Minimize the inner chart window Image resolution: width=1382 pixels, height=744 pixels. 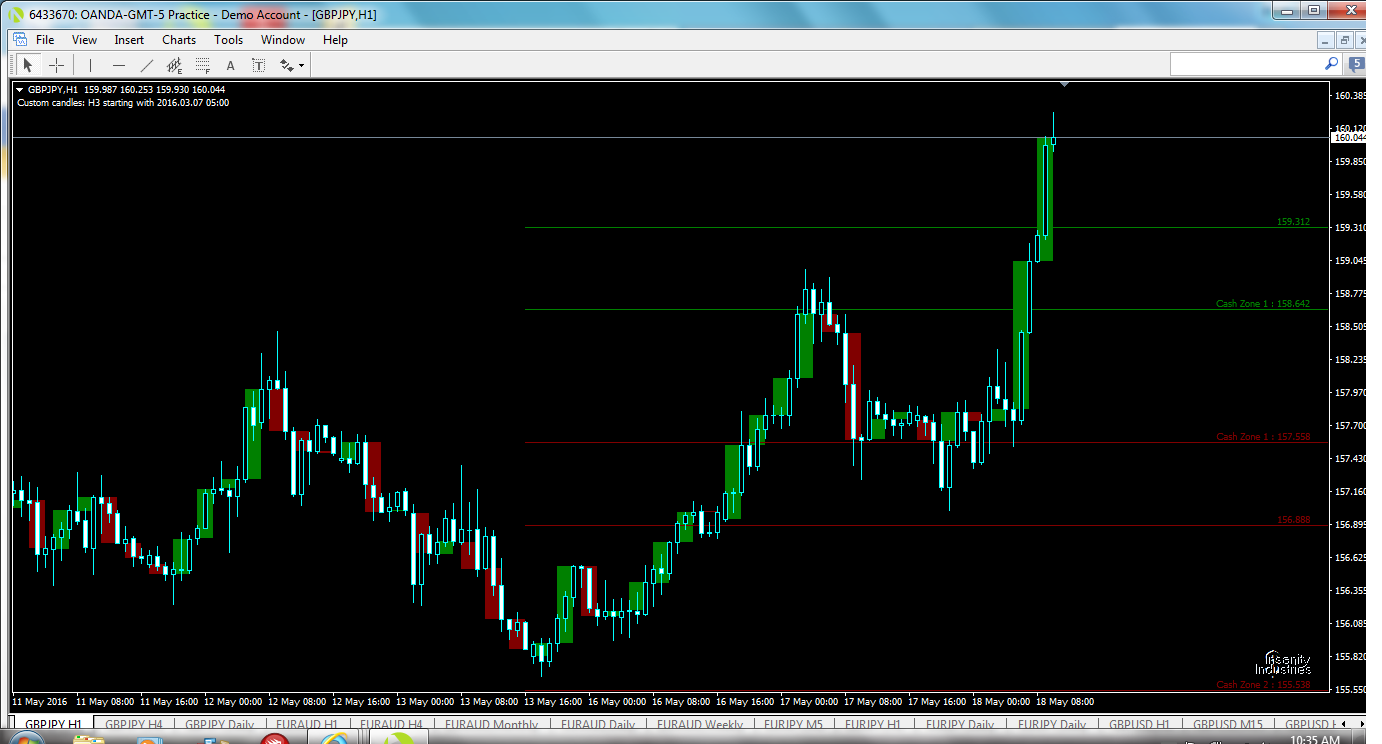1326,40
